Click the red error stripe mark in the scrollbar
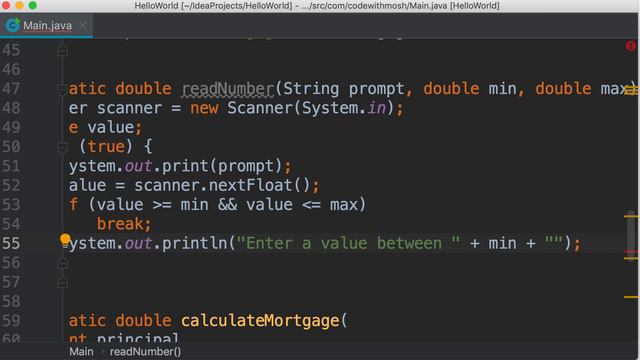This screenshot has height=360, width=640. 631,253
